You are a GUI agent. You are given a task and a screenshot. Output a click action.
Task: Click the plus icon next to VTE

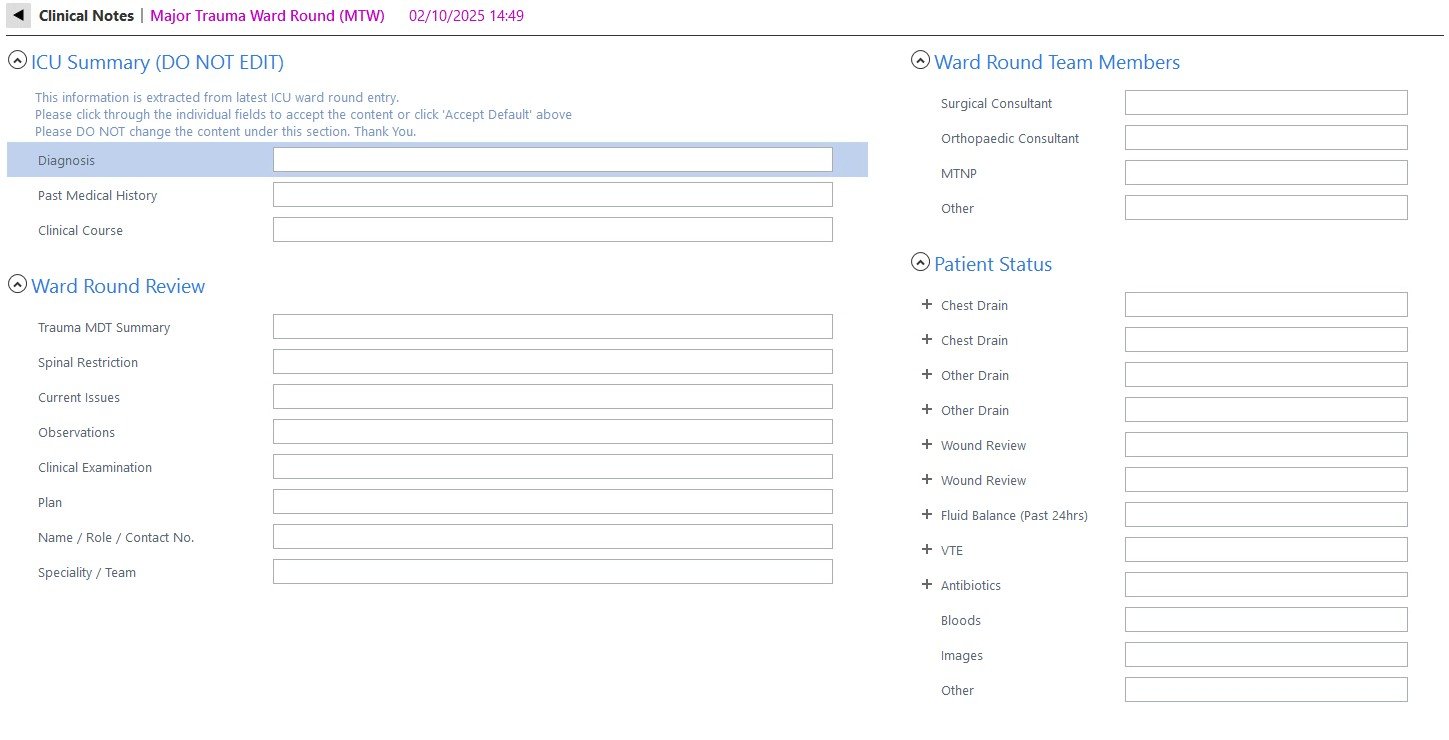[926, 549]
